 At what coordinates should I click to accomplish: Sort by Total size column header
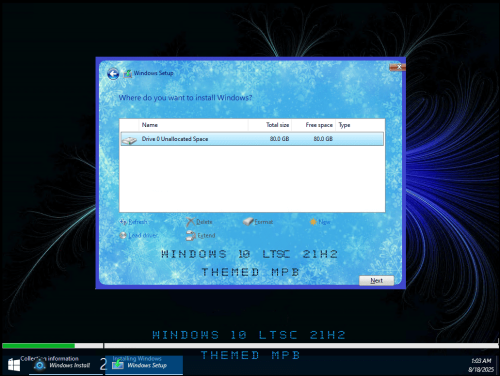click(270, 125)
